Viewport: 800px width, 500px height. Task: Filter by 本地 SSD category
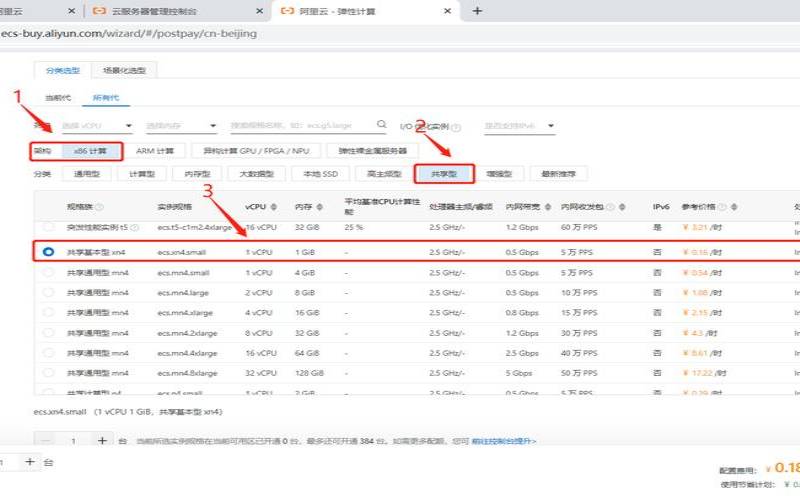click(320, 174)
